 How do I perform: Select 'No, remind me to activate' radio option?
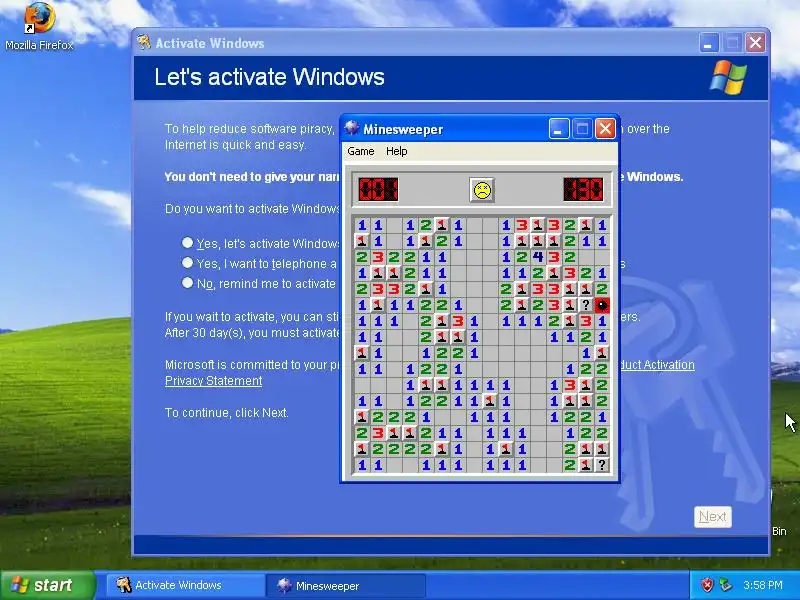point(187,282)
